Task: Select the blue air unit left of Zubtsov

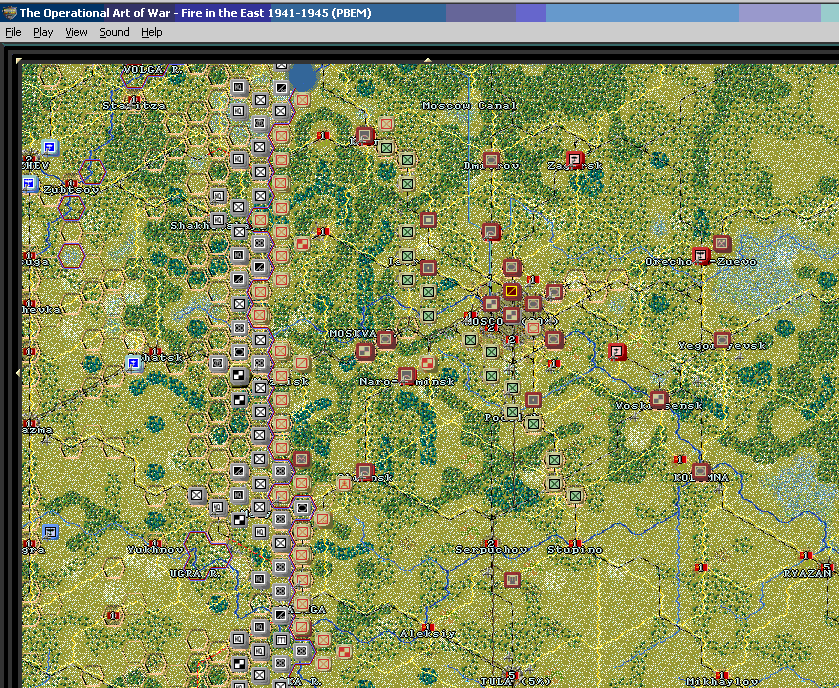Action: [29, 184]
